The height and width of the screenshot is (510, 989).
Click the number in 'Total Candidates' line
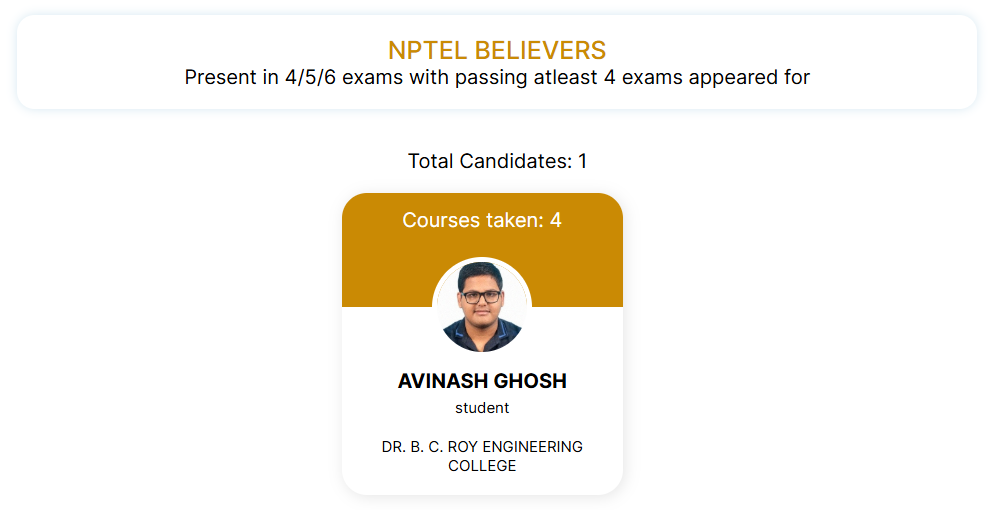[x=582, y=161]
